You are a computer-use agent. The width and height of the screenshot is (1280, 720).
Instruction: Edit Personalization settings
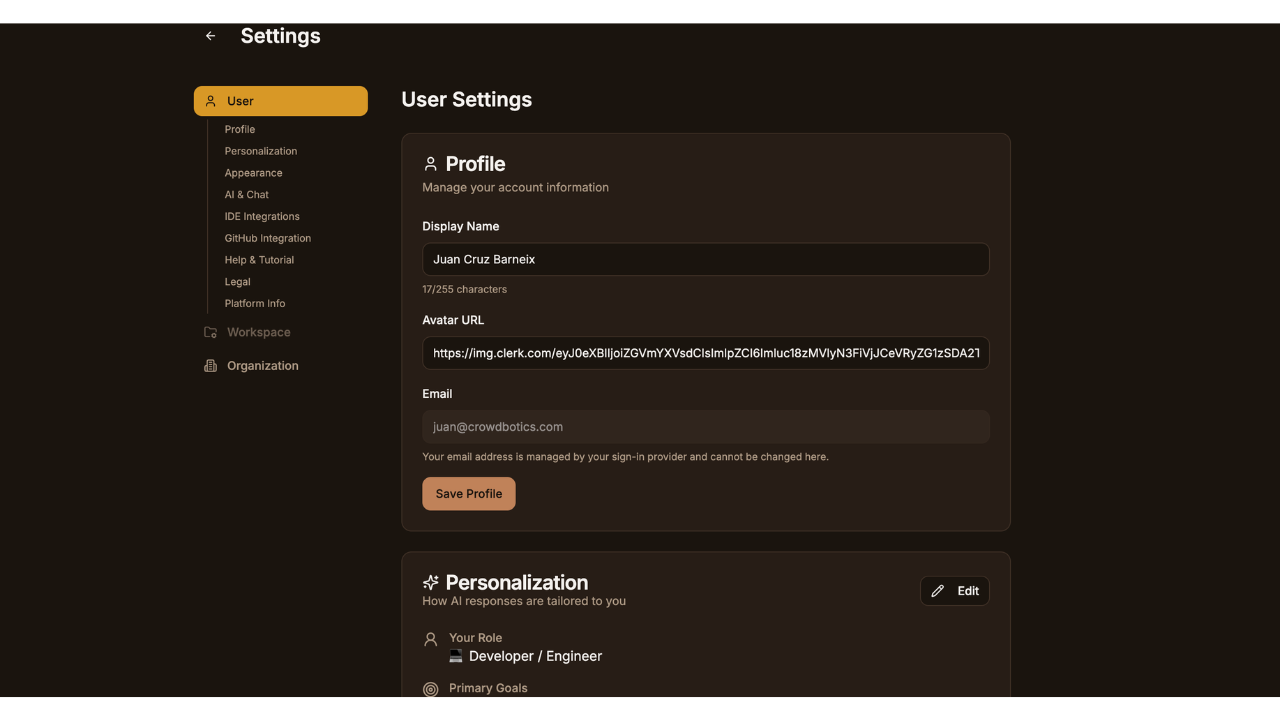955,591
